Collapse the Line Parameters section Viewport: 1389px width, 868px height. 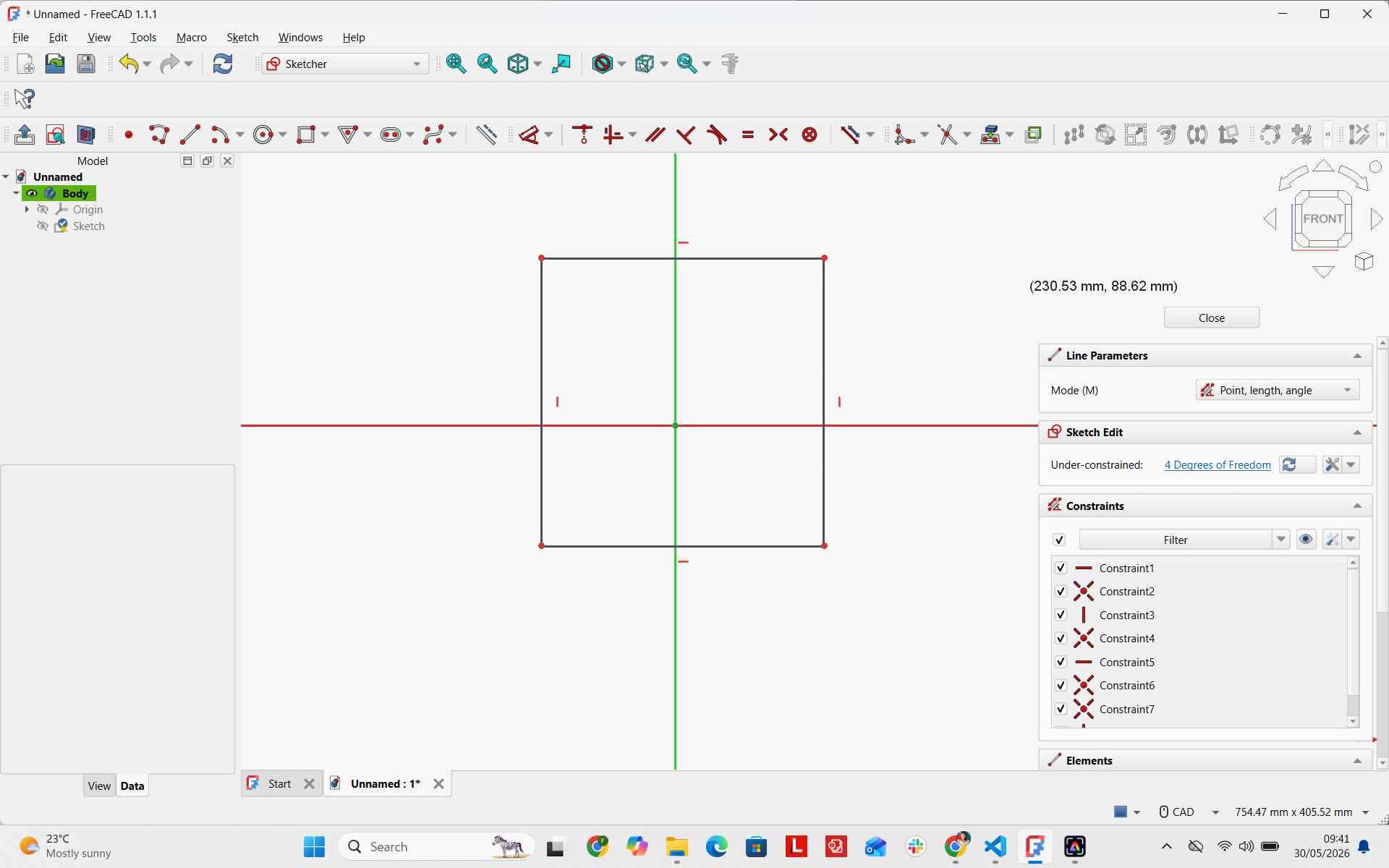(x=1357, y=356)
